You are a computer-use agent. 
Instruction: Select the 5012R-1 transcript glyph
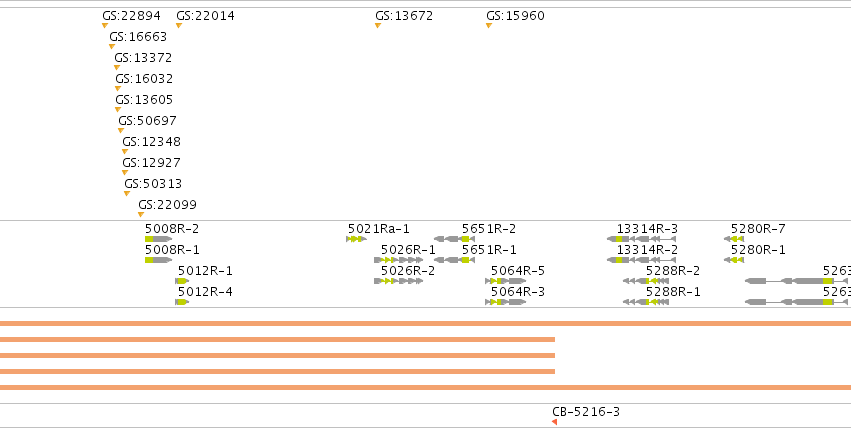click(182, 281)
